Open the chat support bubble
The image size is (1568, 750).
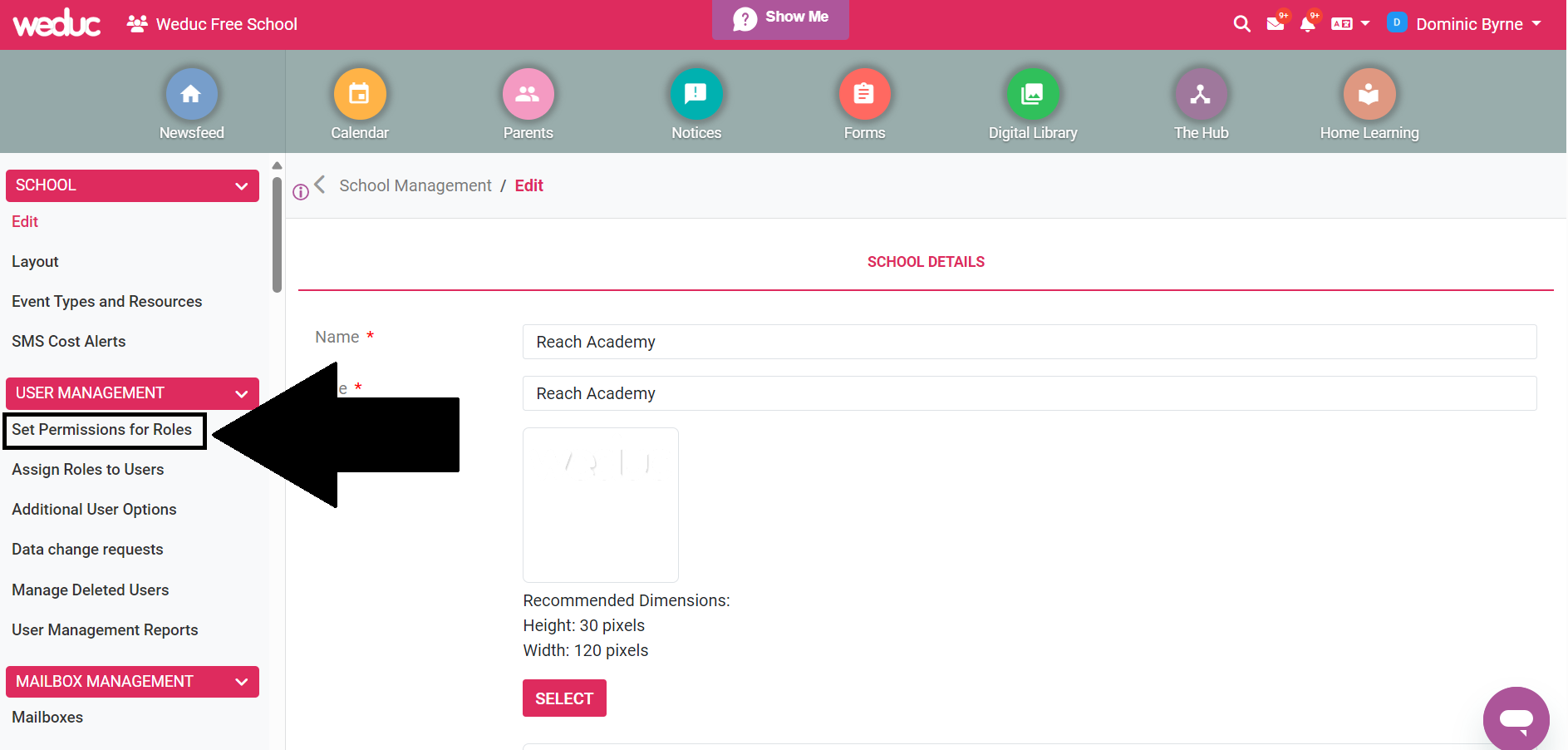coord(1516,719)
